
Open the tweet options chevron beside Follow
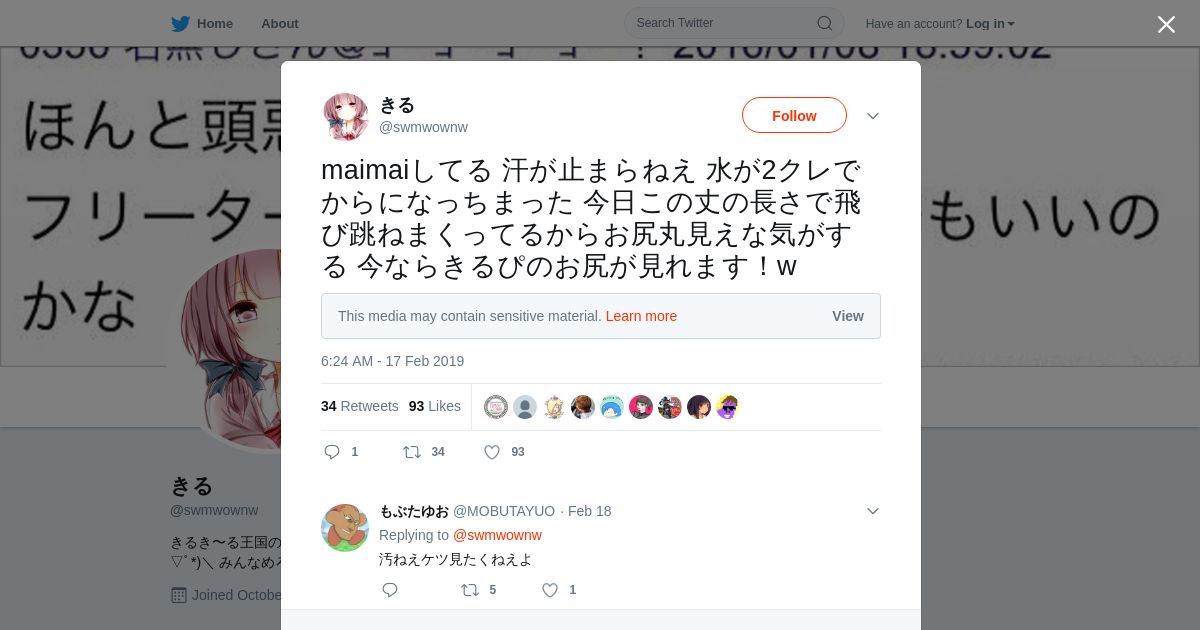click(873, 116)
